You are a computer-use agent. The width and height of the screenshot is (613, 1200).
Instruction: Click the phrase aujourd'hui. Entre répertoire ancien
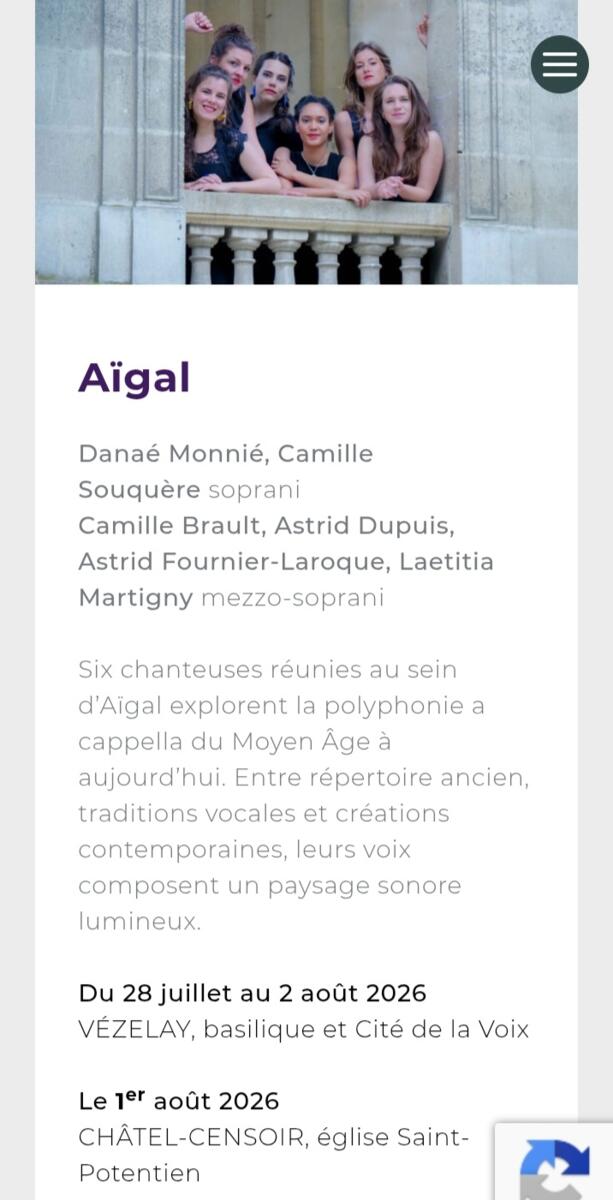coord(303,778)
